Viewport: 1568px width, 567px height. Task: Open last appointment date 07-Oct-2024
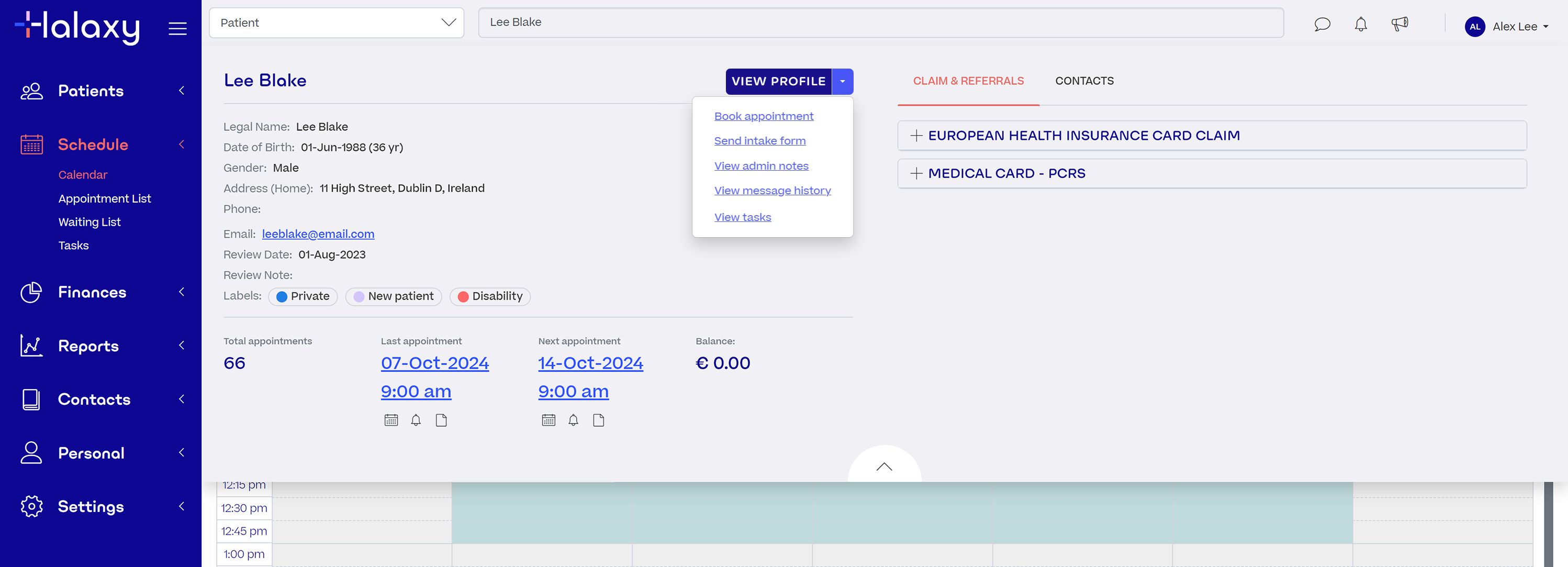coord(434,363)
